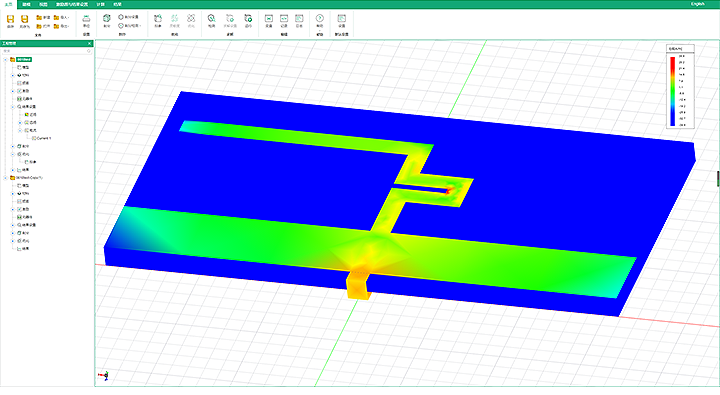Image resolution: width=720 pixels, height=395 pixels.
Task: Click the English language link
Action: coord(698,4)
